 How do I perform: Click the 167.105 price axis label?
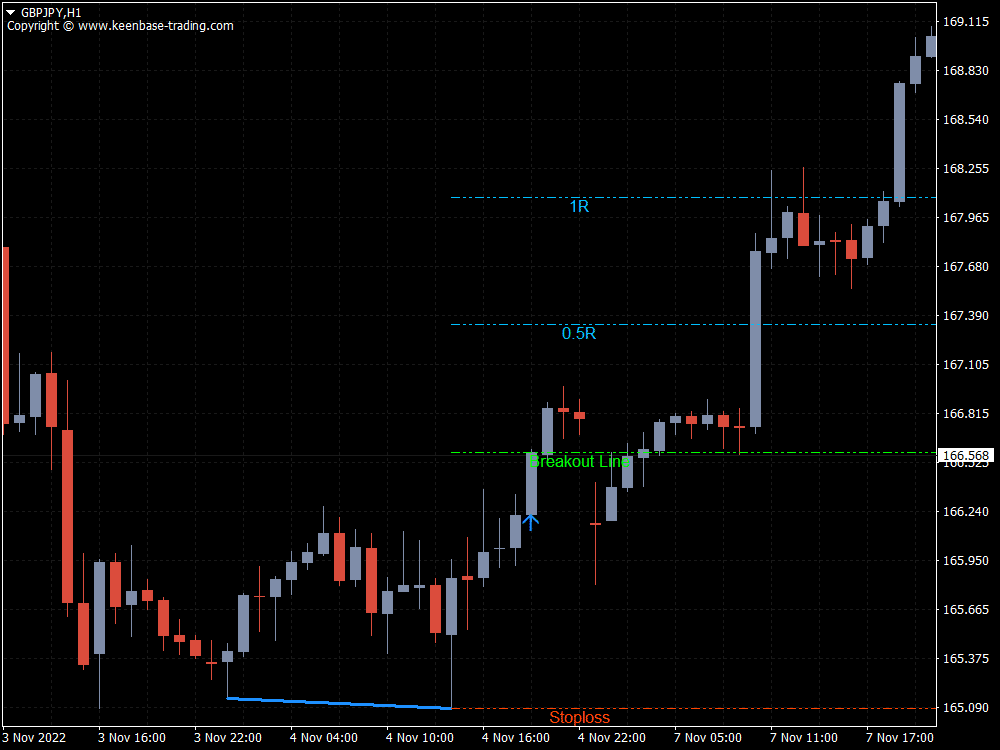click(966, 365)
